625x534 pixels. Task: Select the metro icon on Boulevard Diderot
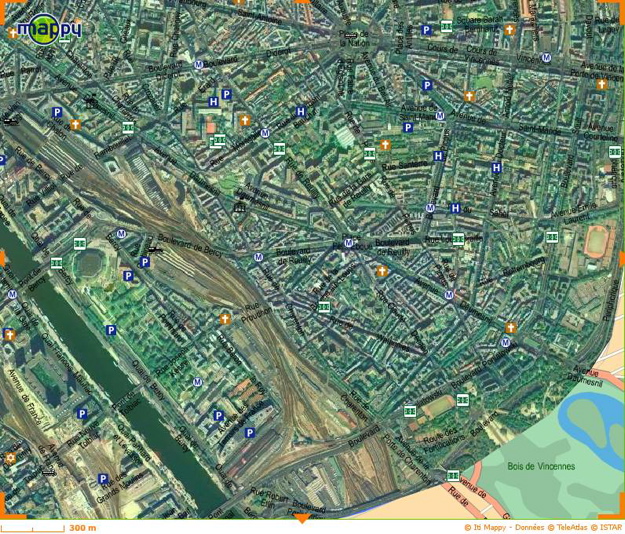(198, 64)
